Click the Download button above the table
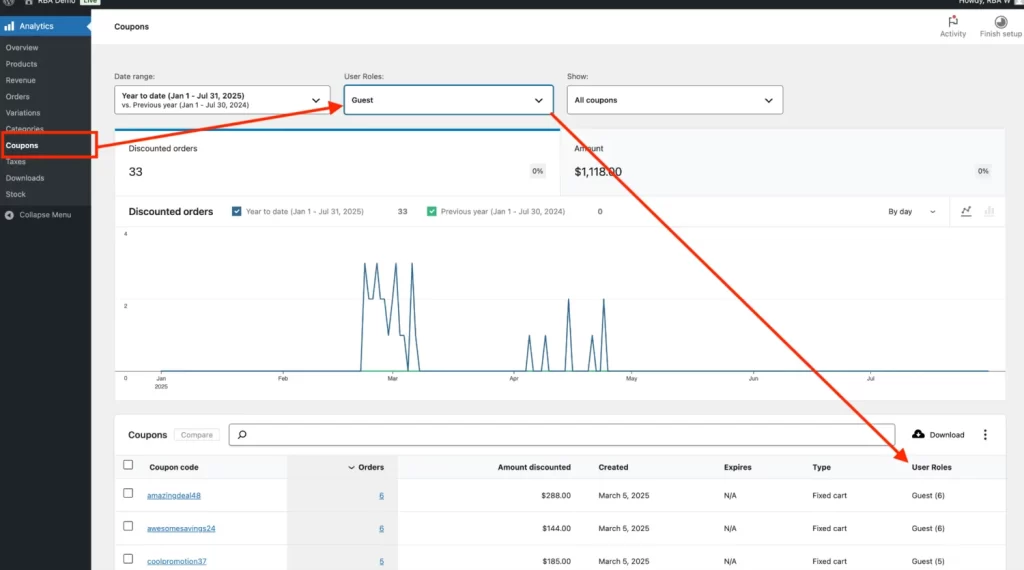This screenshot has width=1024, height=570. (938, 435)
